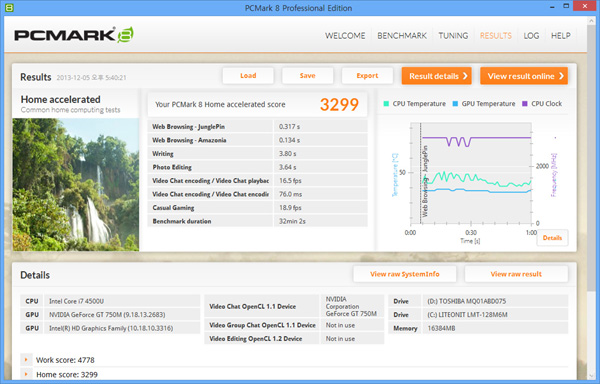Open the Welcome tab
This screenshot has width=600, height=384.
pyautogui.click(x=345, y=36)
